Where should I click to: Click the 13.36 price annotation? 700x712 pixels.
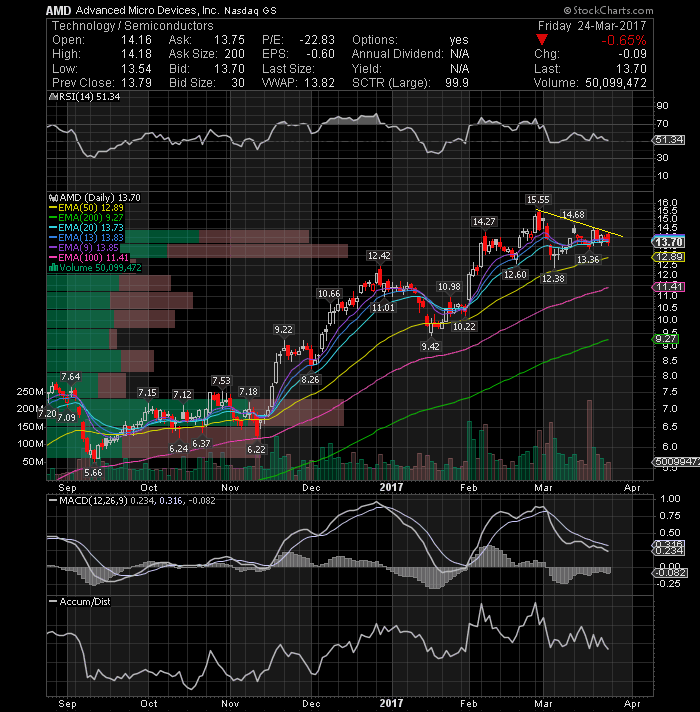(x=588, y=259)
